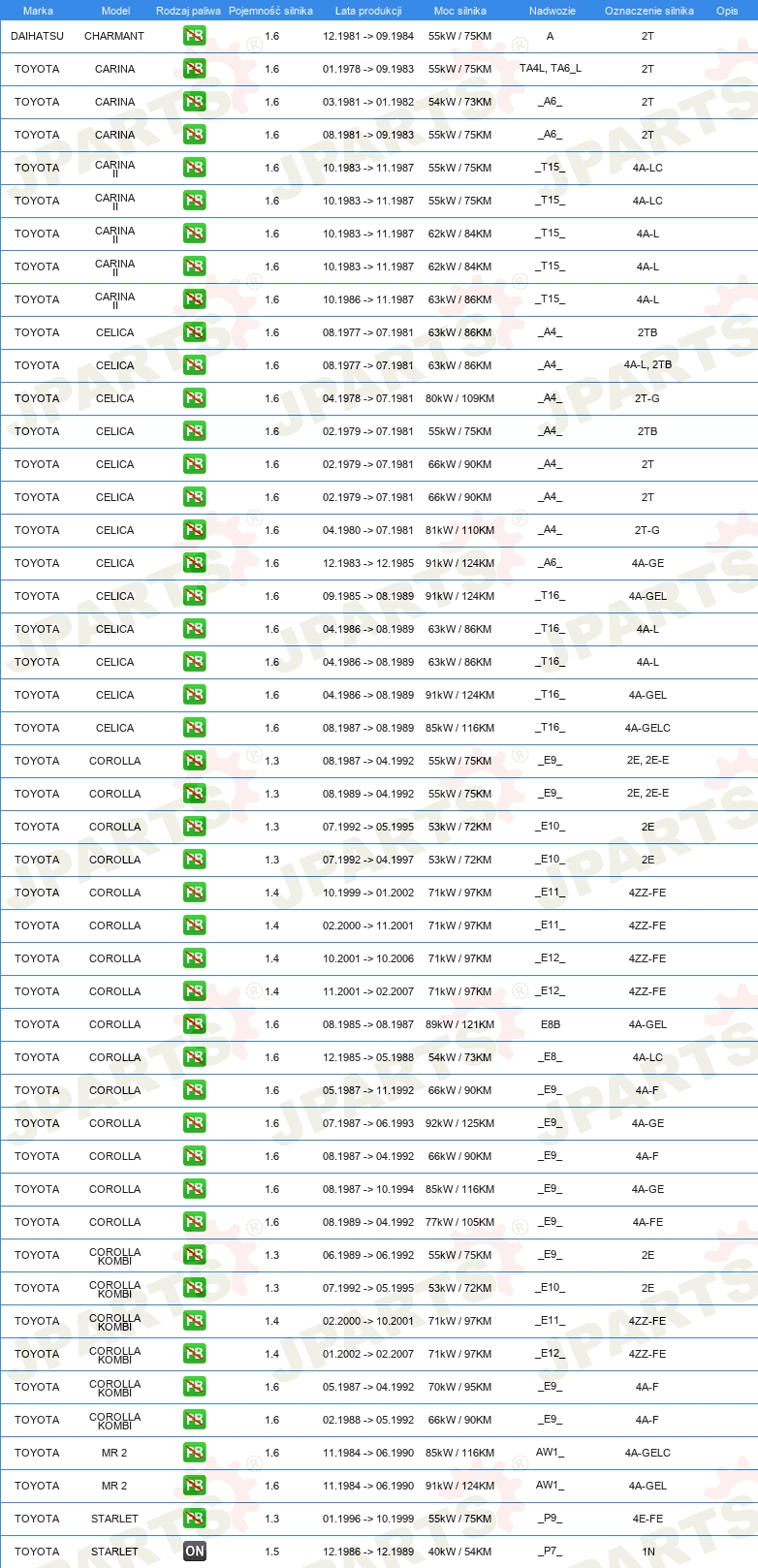Click the production date 12.1986 -> 12.1989
The height and width of the screenshot is (1568, 758).
click(368, 1552)
